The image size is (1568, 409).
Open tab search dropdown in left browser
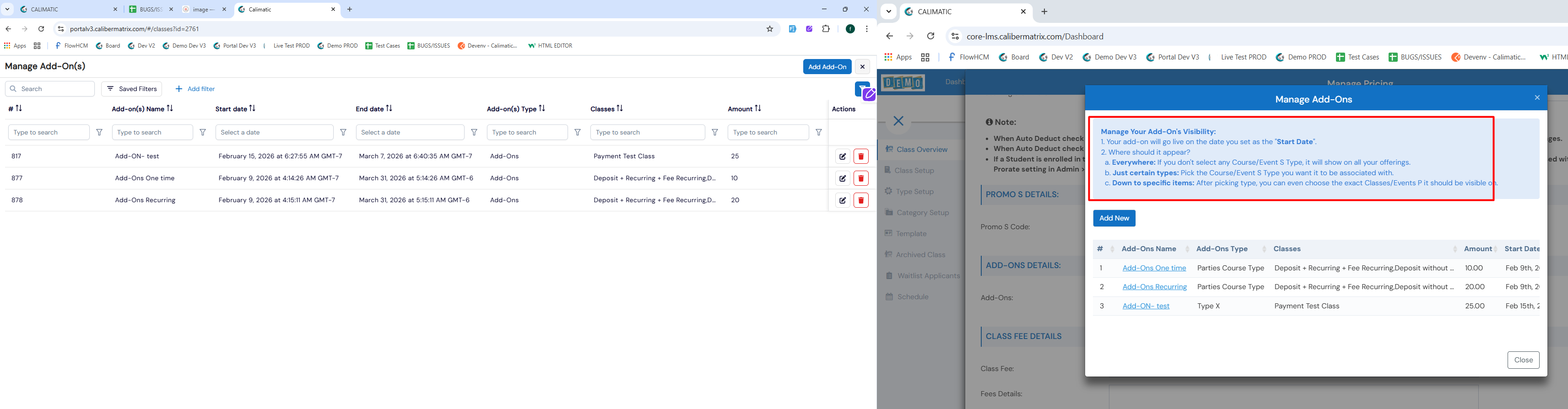pyautogui.click(x=7, y=10)
